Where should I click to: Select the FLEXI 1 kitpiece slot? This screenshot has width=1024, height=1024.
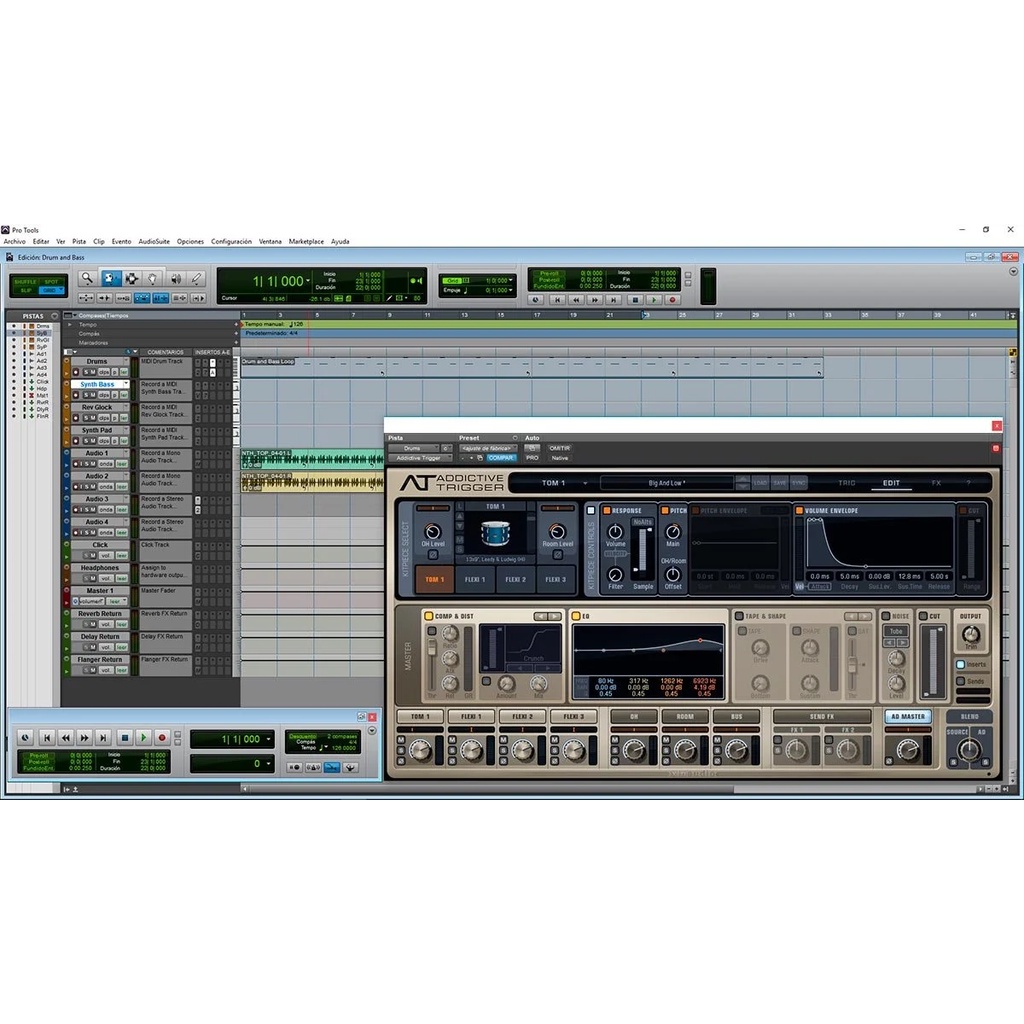(x=475, y=579)
